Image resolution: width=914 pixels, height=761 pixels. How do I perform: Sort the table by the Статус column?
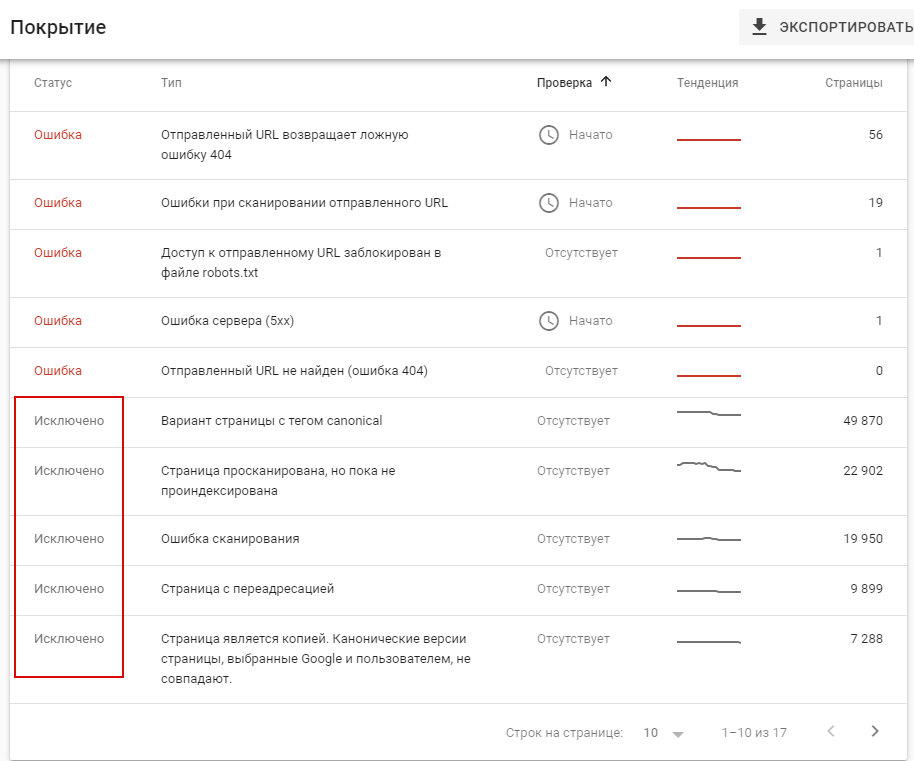click(x=53, y=83)
